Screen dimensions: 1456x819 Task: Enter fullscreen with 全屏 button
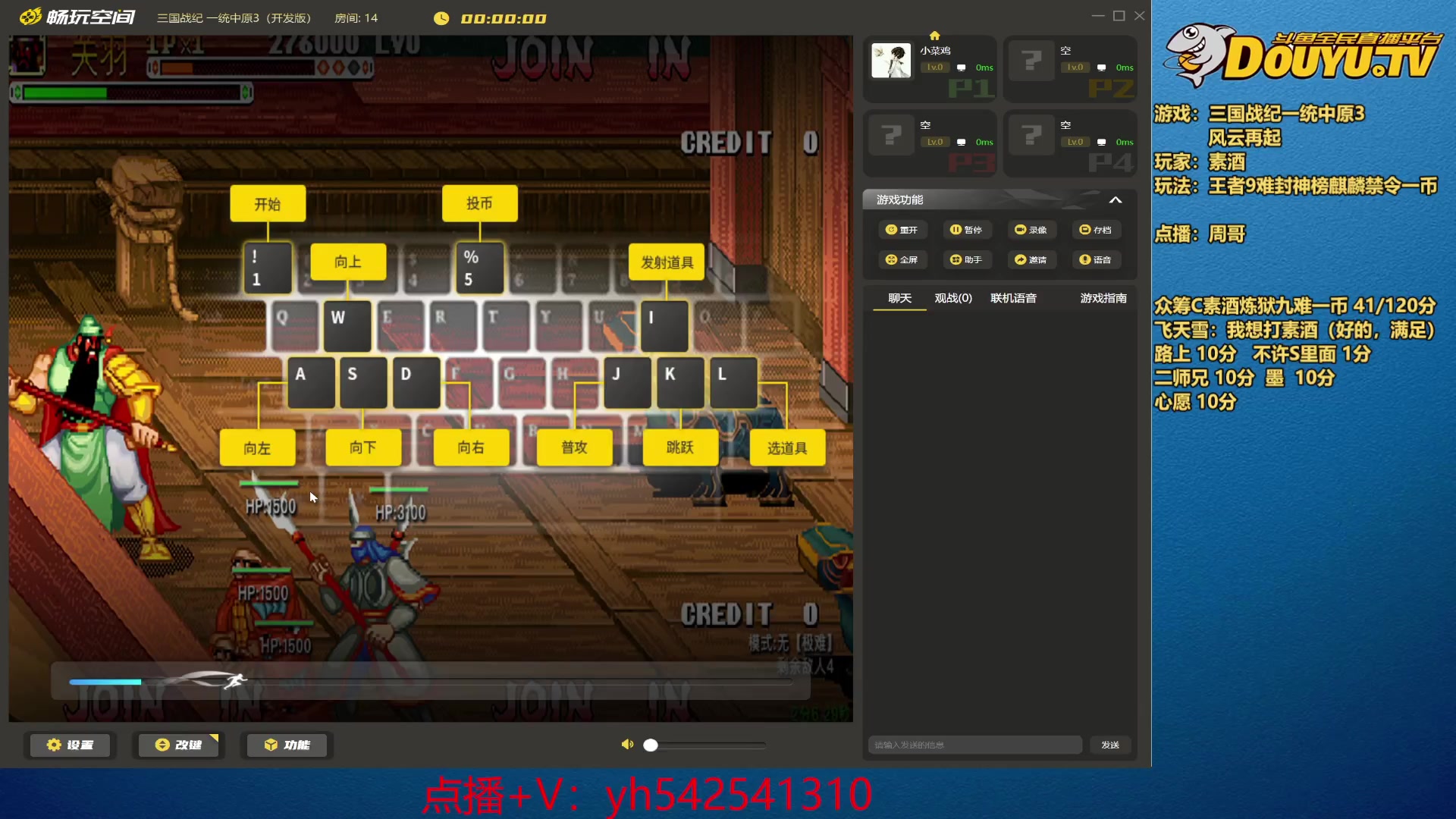(902, 259)
